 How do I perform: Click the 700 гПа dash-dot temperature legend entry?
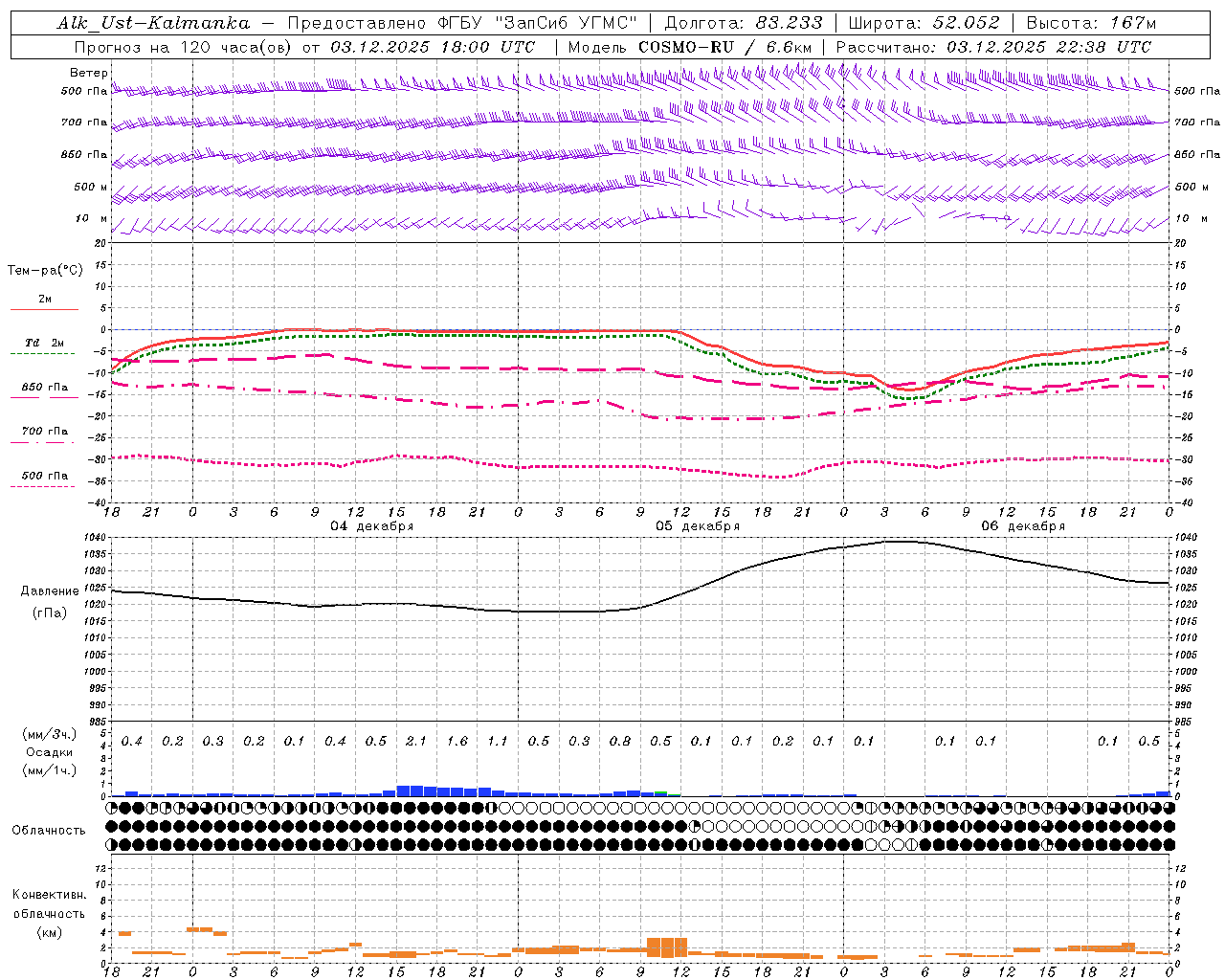point(44,435)
